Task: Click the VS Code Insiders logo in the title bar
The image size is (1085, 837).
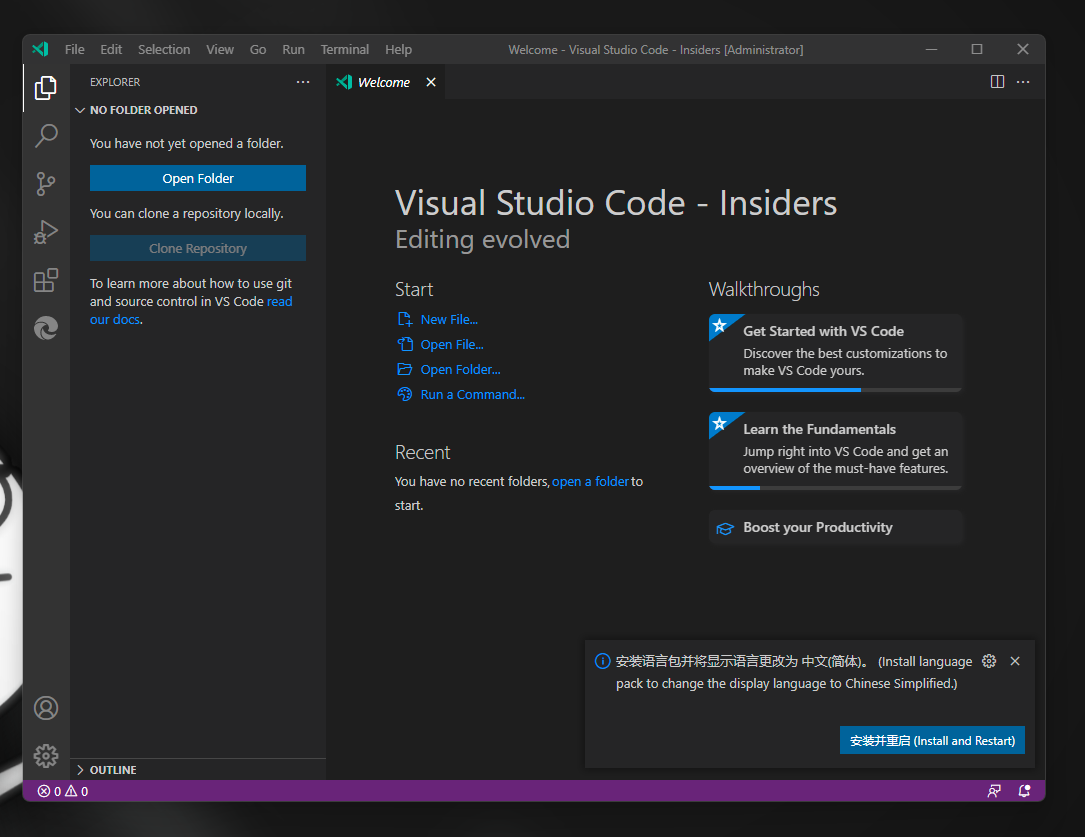Action: (40, 49)
